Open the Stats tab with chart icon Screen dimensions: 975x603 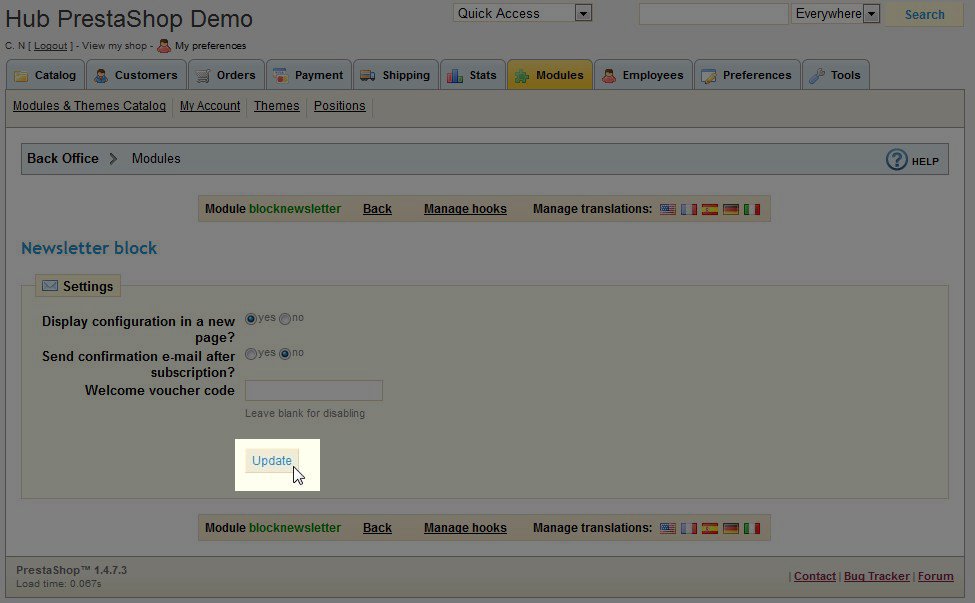(471, 75)
